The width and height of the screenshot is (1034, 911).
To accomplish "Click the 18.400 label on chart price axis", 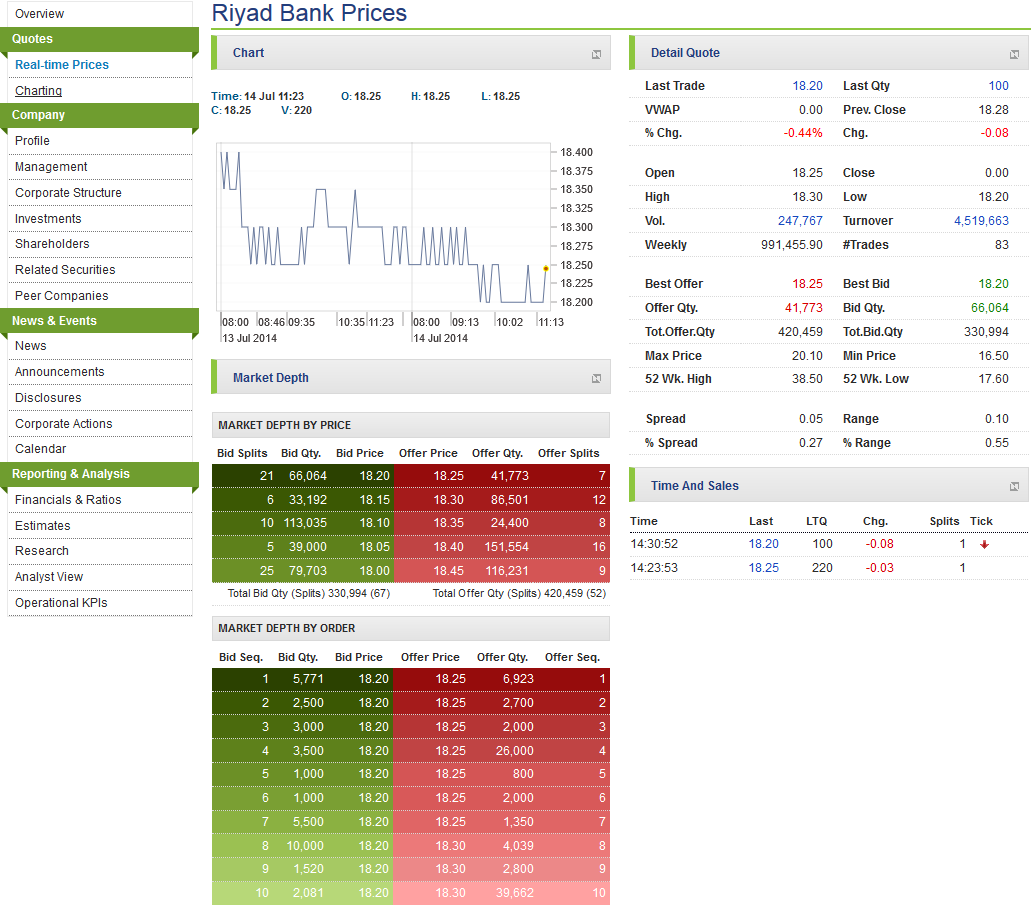I will pyautogui.click(x=576, y=152).
